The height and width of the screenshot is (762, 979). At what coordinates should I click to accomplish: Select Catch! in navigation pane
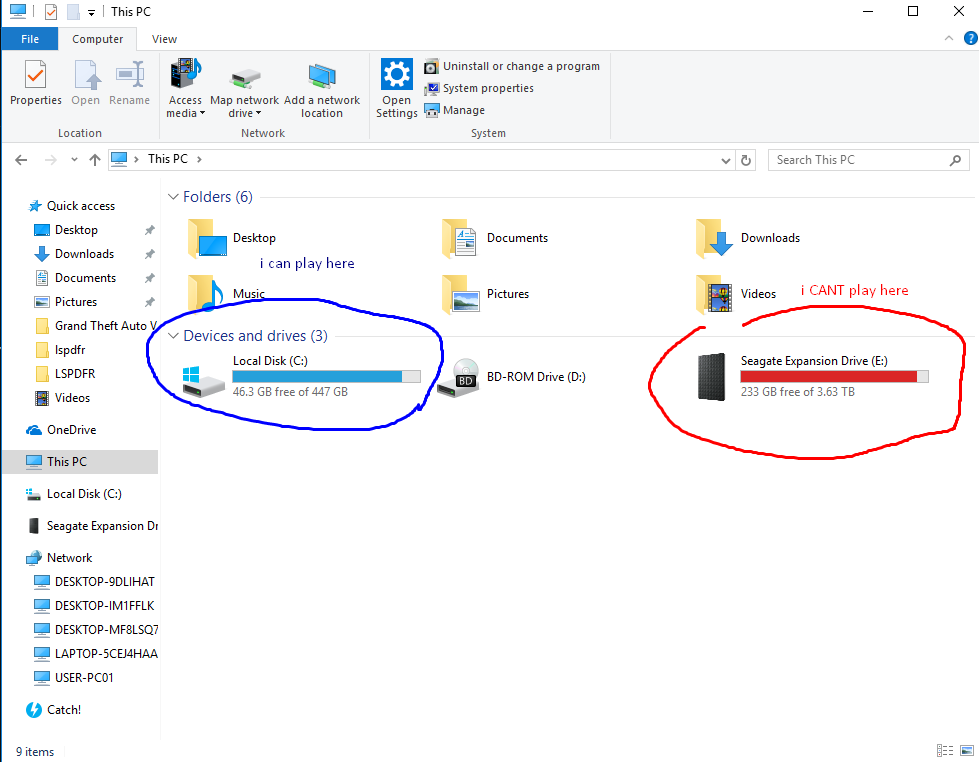[x=63, y=710]
